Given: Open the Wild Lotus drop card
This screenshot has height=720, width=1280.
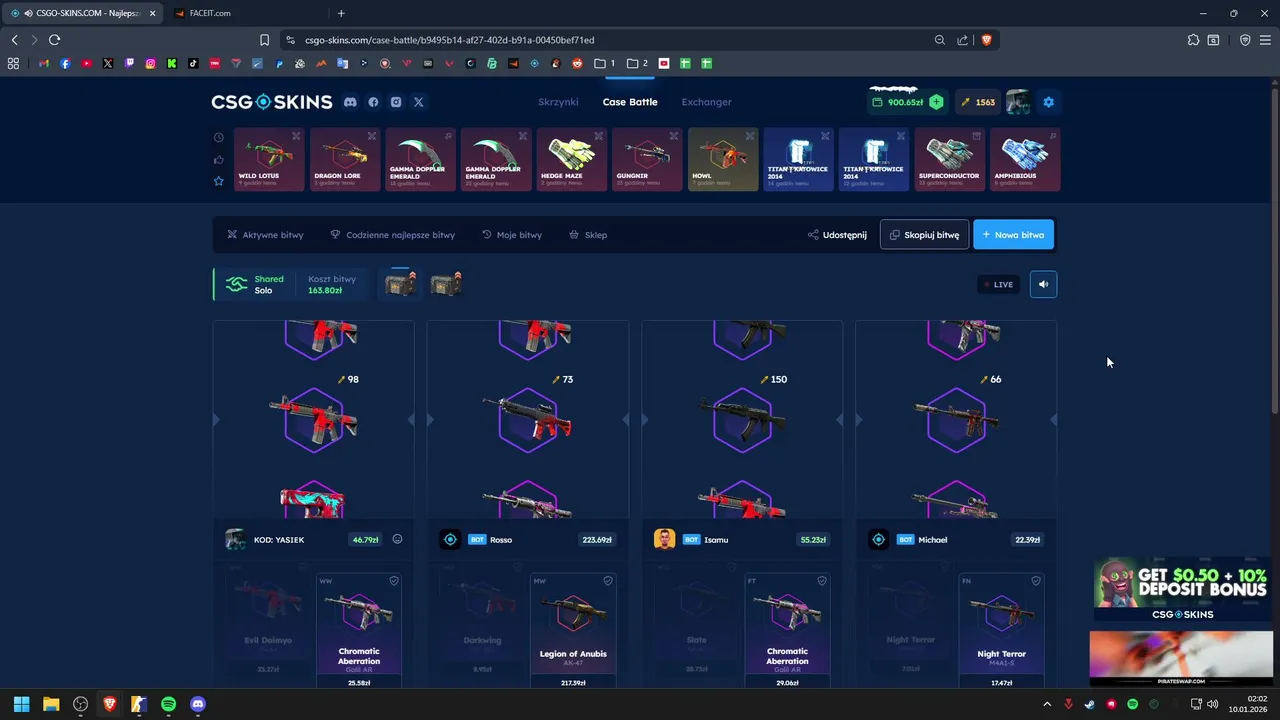Looking at the screenshot, I should 270,159.
